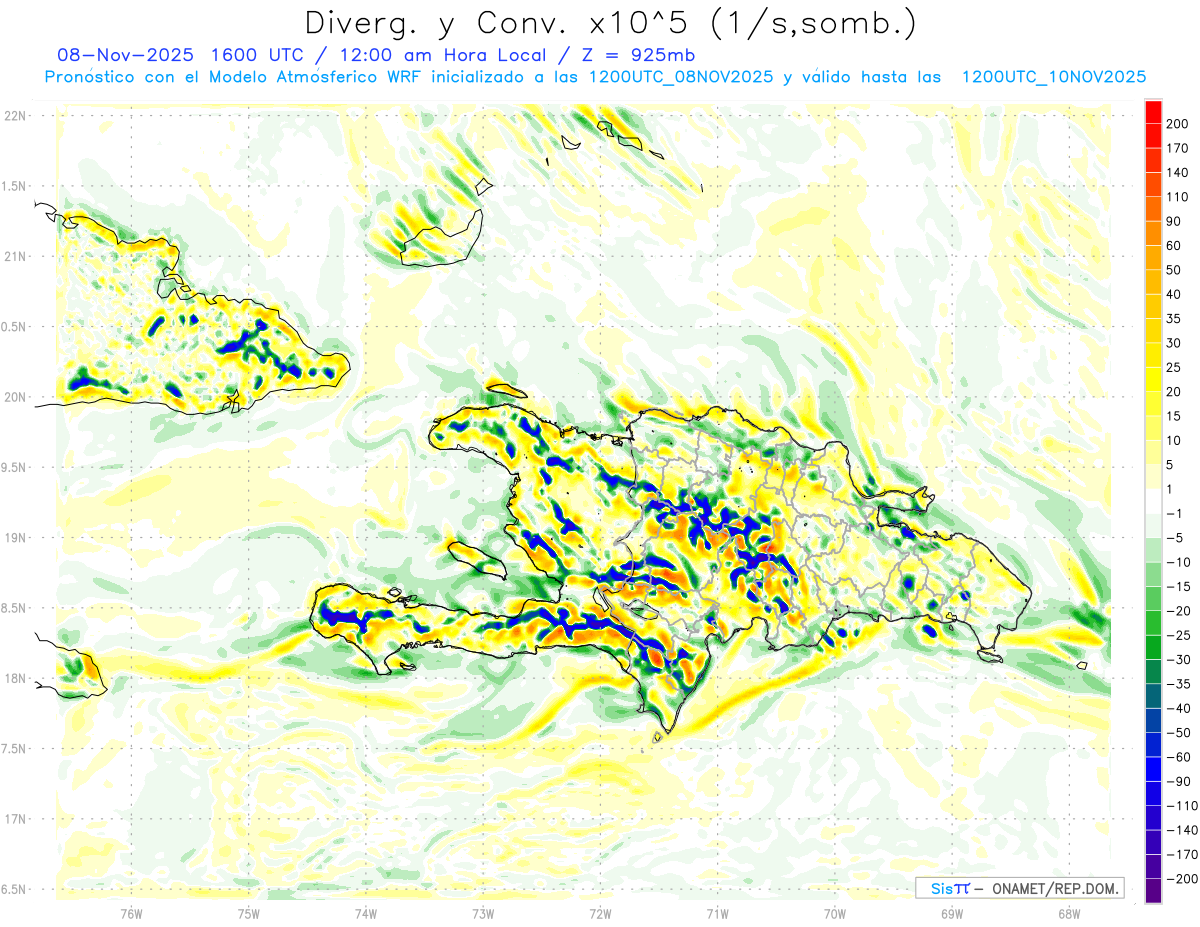Click the '70W' longitude label
The image size is (1200, 927).
[834, 914]
